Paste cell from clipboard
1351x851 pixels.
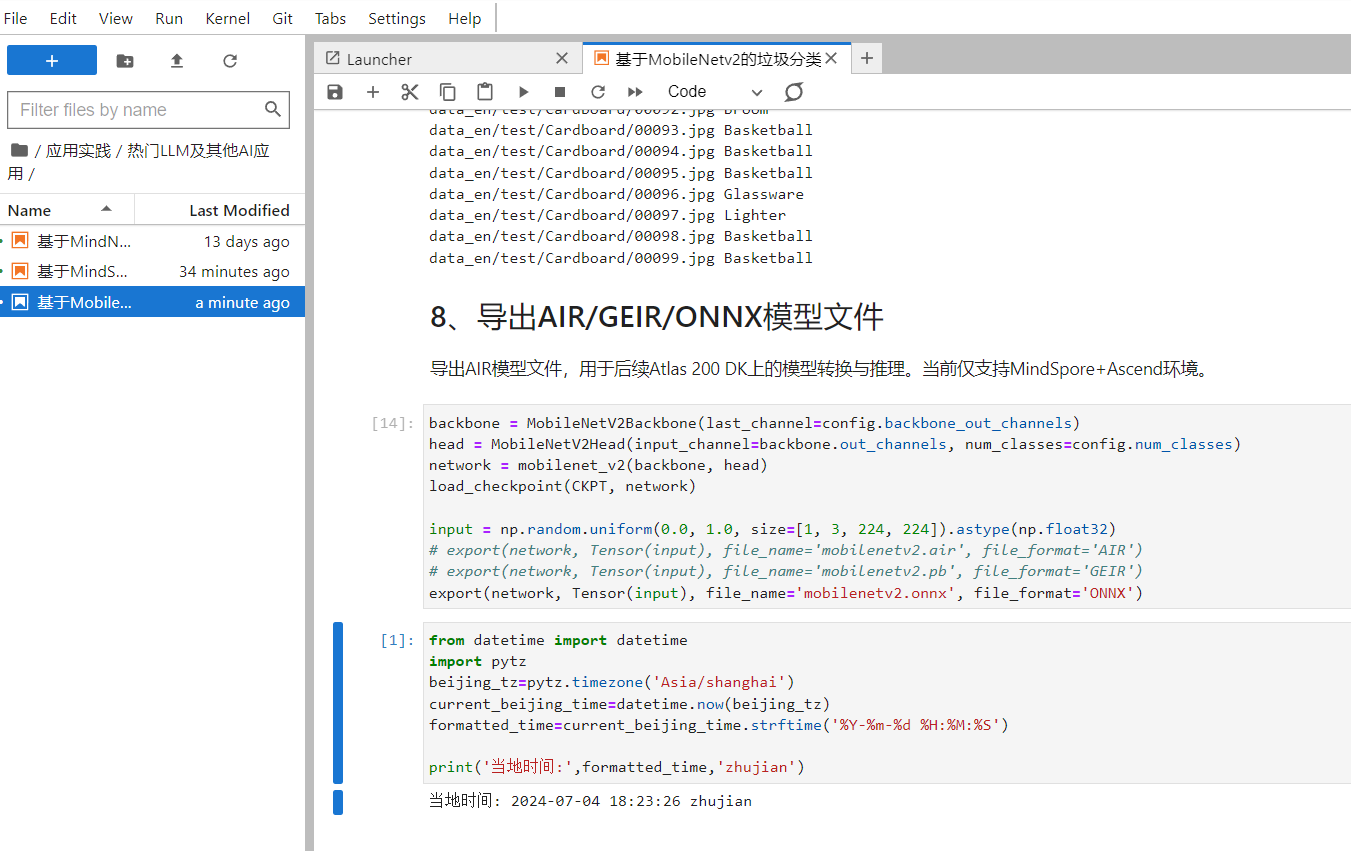[x=485, y=92]
